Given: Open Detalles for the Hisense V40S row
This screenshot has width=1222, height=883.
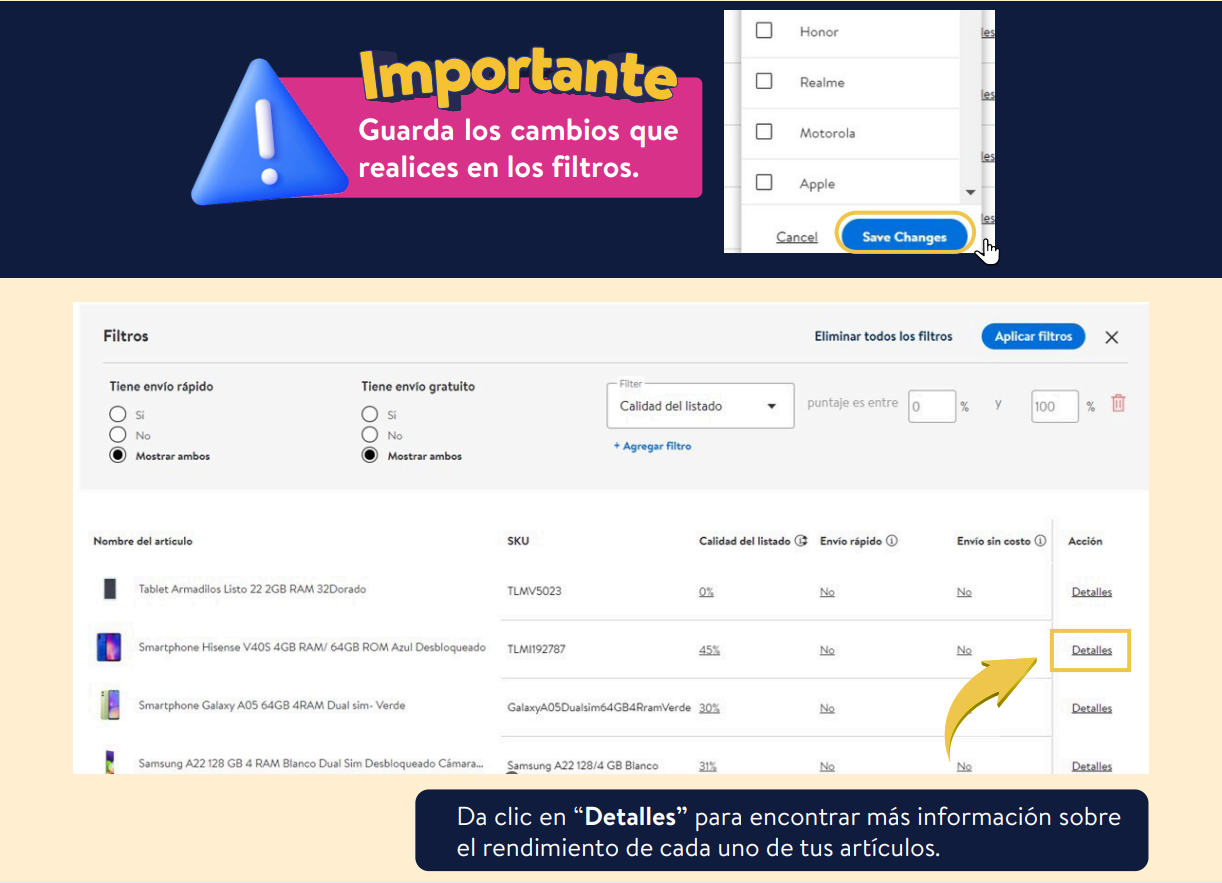Looking at the screenshot, I should coord(1091,650).
